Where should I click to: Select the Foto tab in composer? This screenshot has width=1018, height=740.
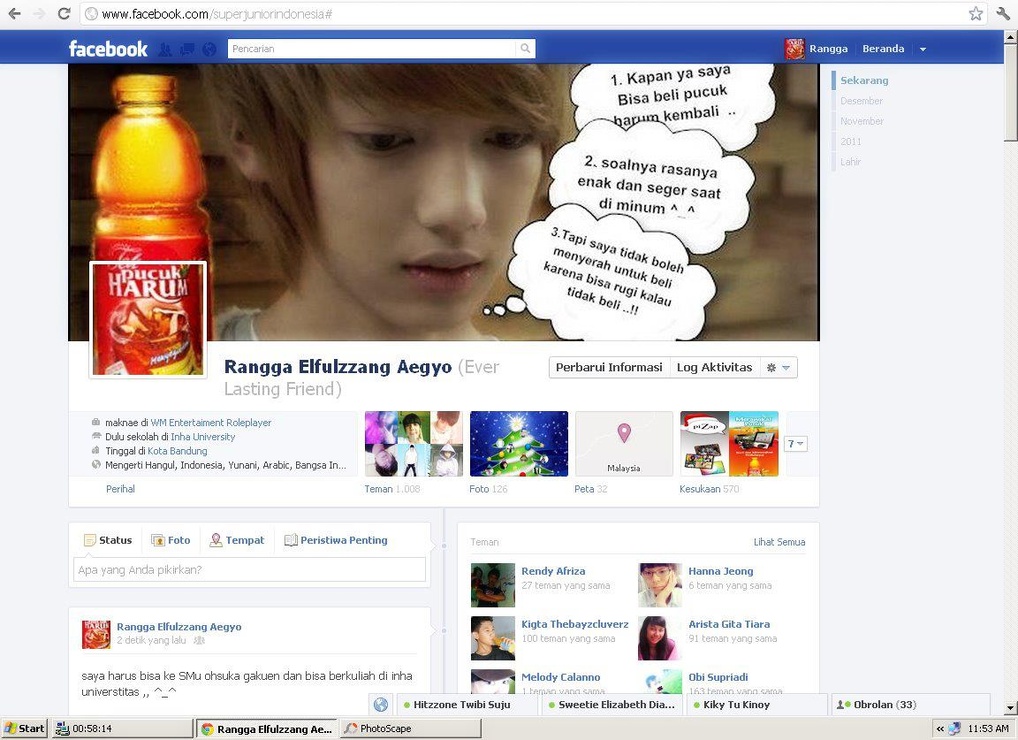[171, 540]
